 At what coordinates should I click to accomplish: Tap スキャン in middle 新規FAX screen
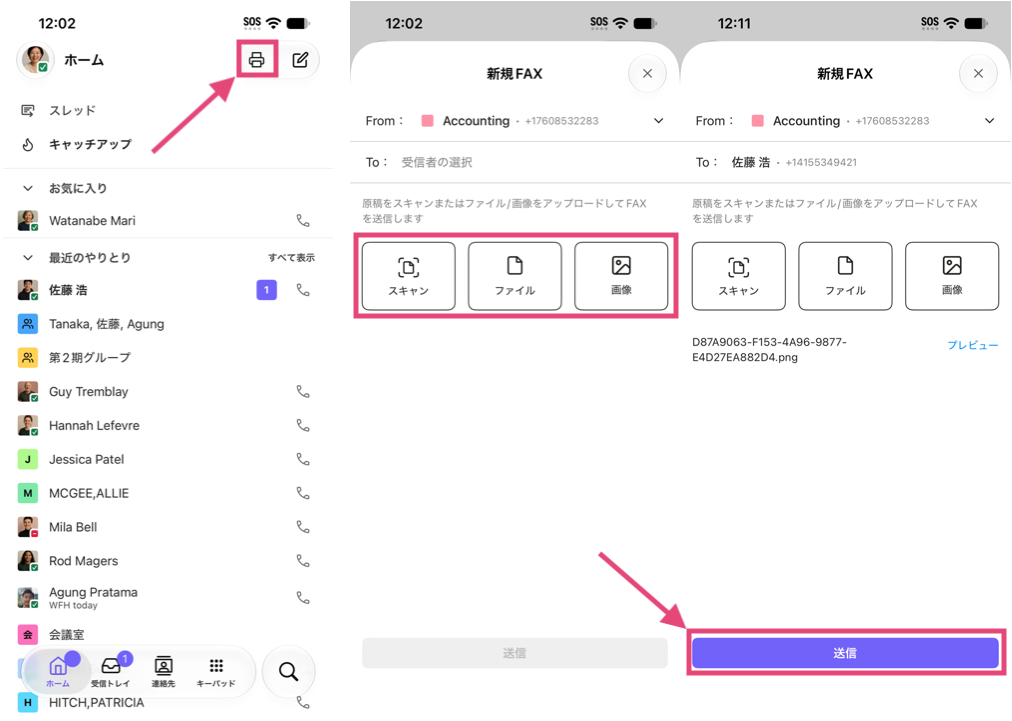point(409,276)
